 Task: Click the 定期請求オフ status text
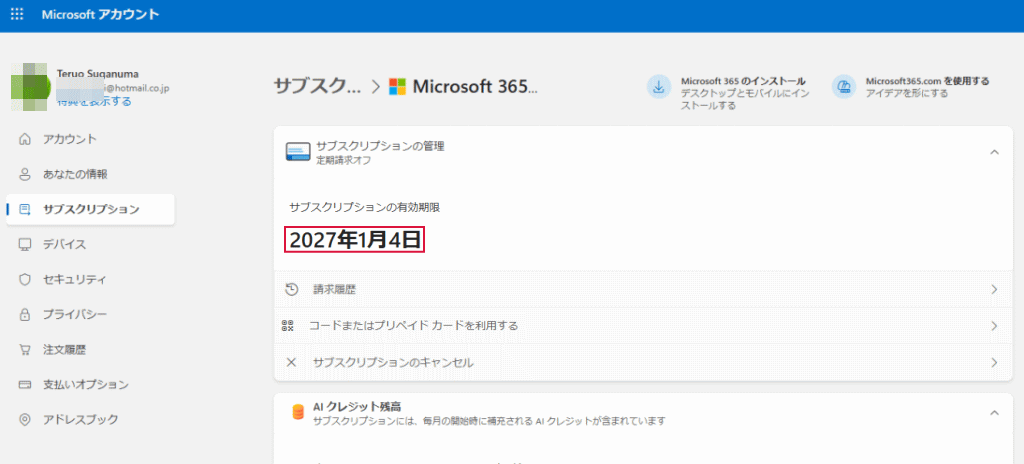click(x=344, y=160)
